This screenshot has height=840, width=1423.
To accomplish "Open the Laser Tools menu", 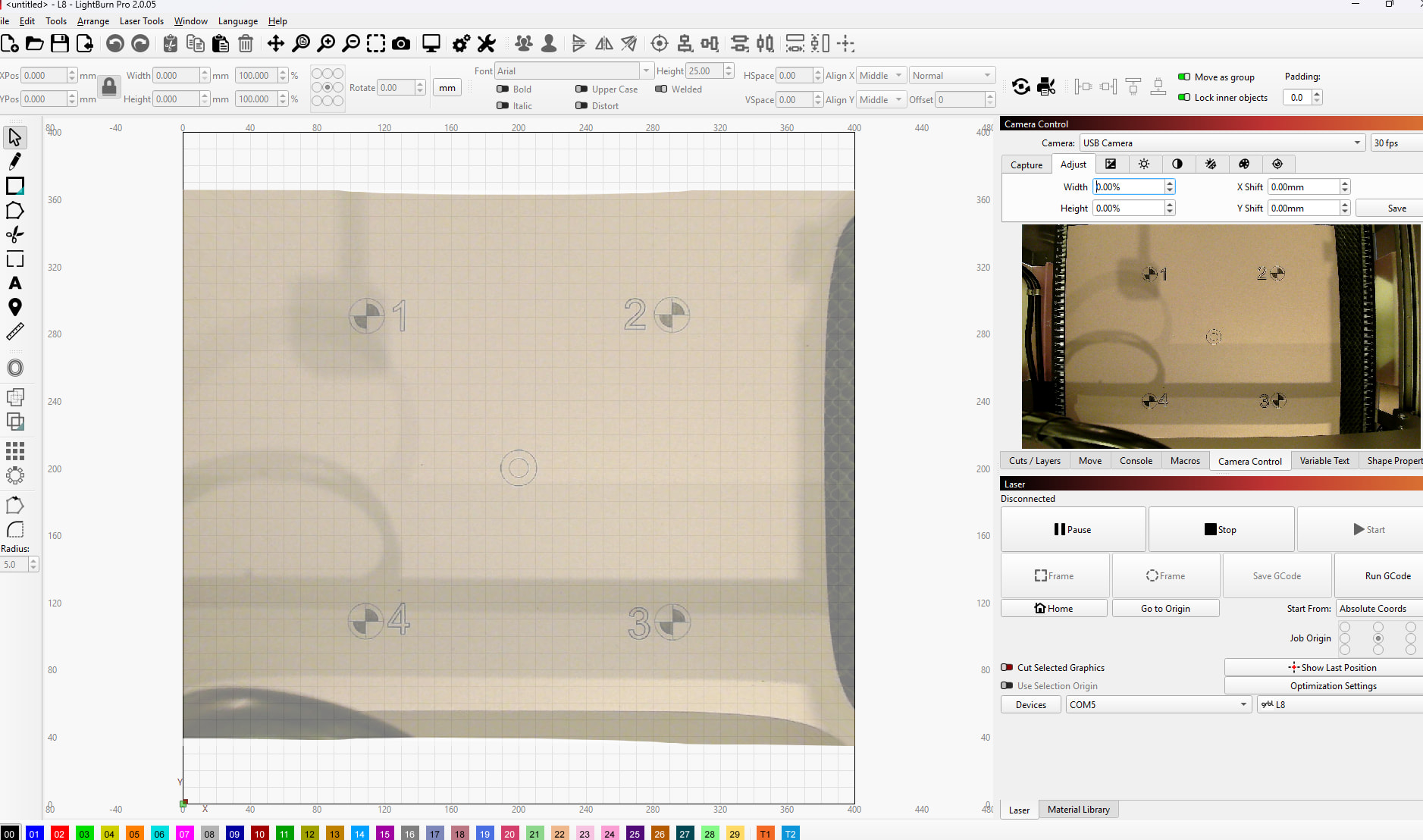I will (x=141, y=21).
